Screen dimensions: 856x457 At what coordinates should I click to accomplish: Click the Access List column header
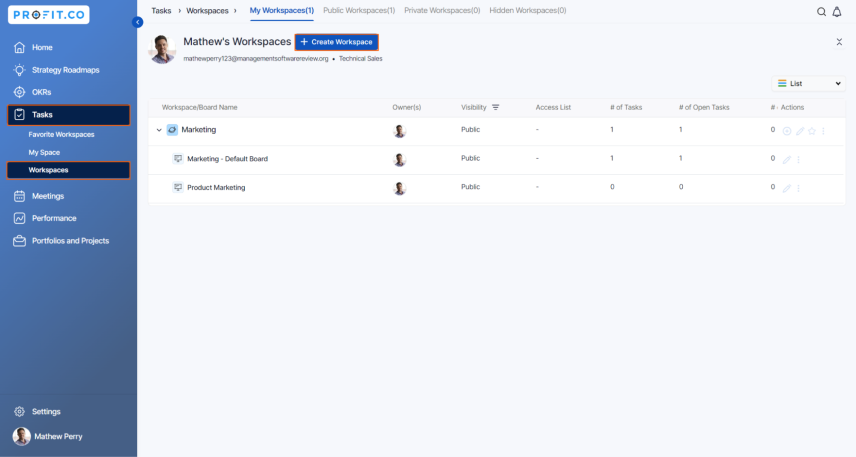(553, 108)
